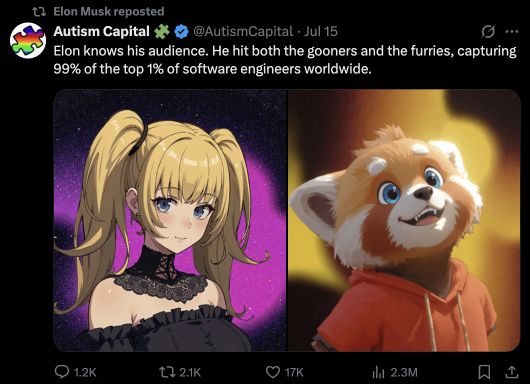Open the red panda character image
The width and height of the screenshot is (530, 384).
point(404,220)
